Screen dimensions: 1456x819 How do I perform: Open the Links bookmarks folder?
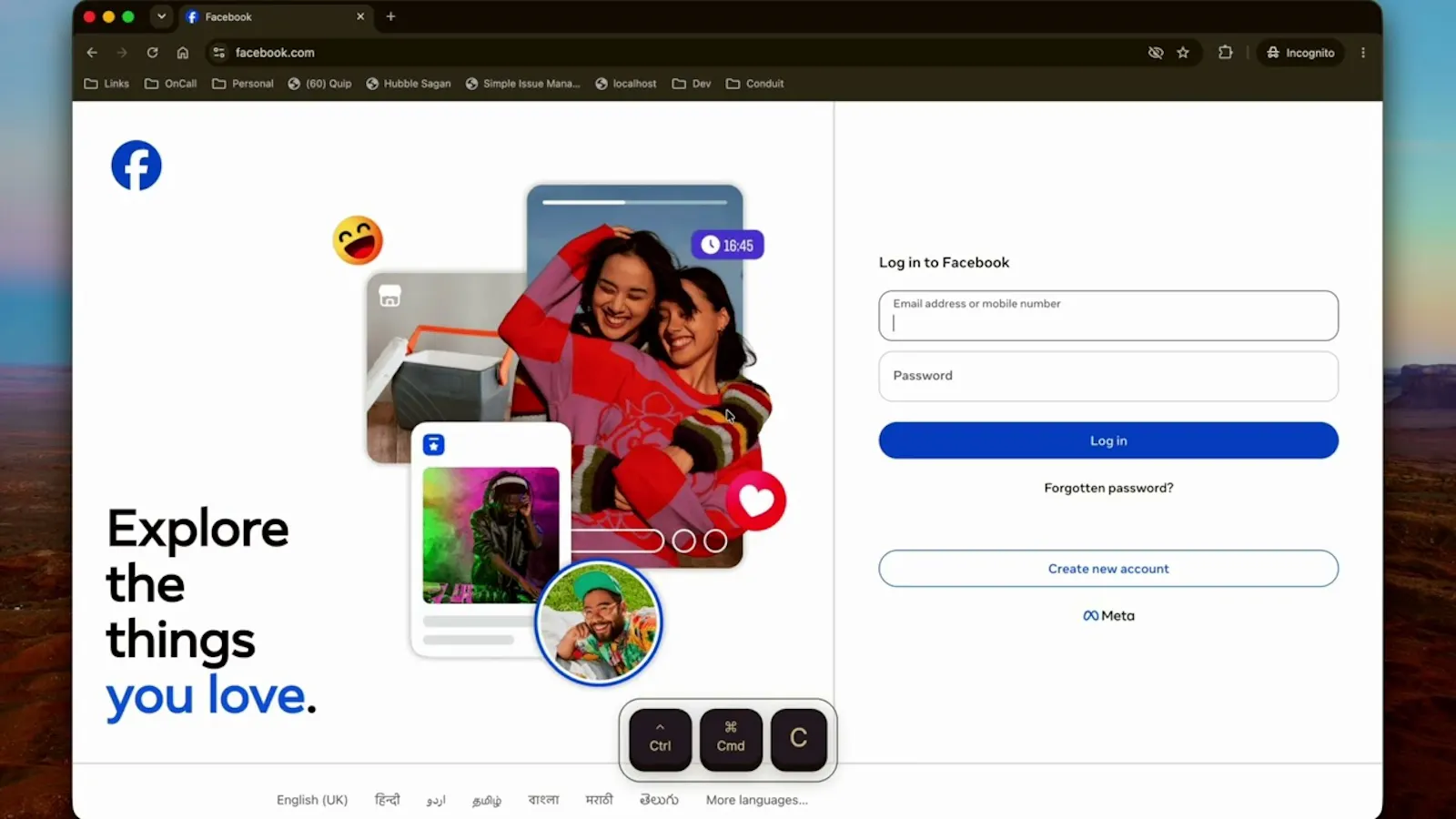[x=106, y=84]
